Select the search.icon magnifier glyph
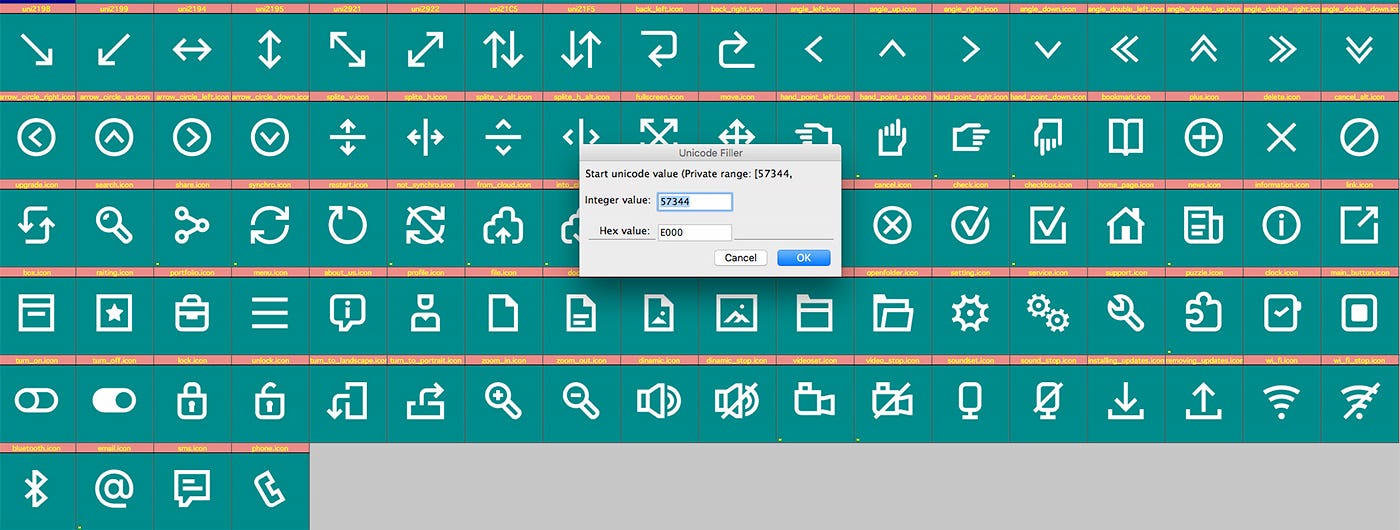The height and width of the screenshot is (530, 1400). pyautogui.click(x=115, y=226)
